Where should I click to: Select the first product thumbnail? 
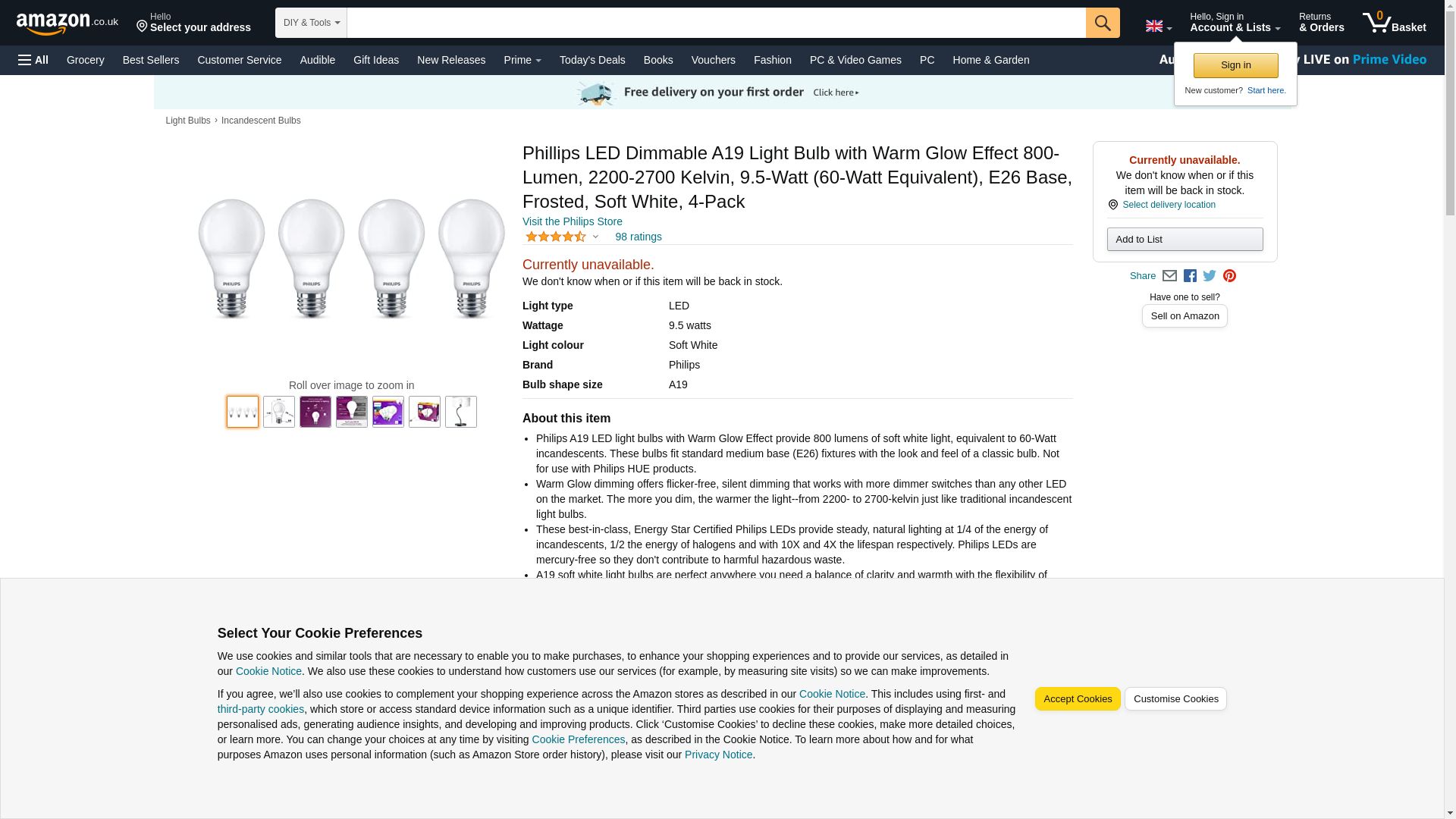[x=243, y=412]
